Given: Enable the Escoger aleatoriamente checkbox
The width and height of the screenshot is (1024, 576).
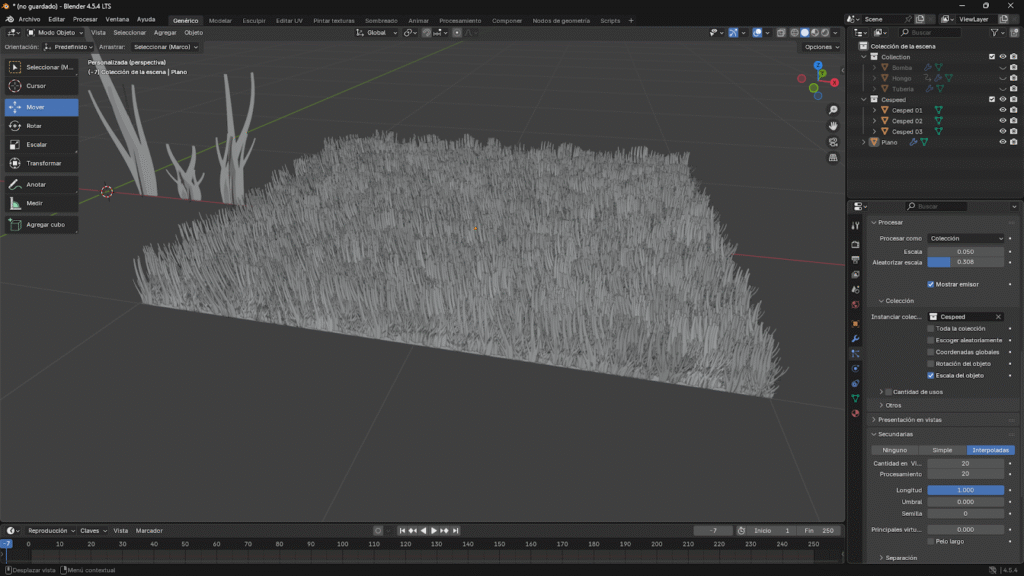Looking at the screenshot, I should pos(931,340).
